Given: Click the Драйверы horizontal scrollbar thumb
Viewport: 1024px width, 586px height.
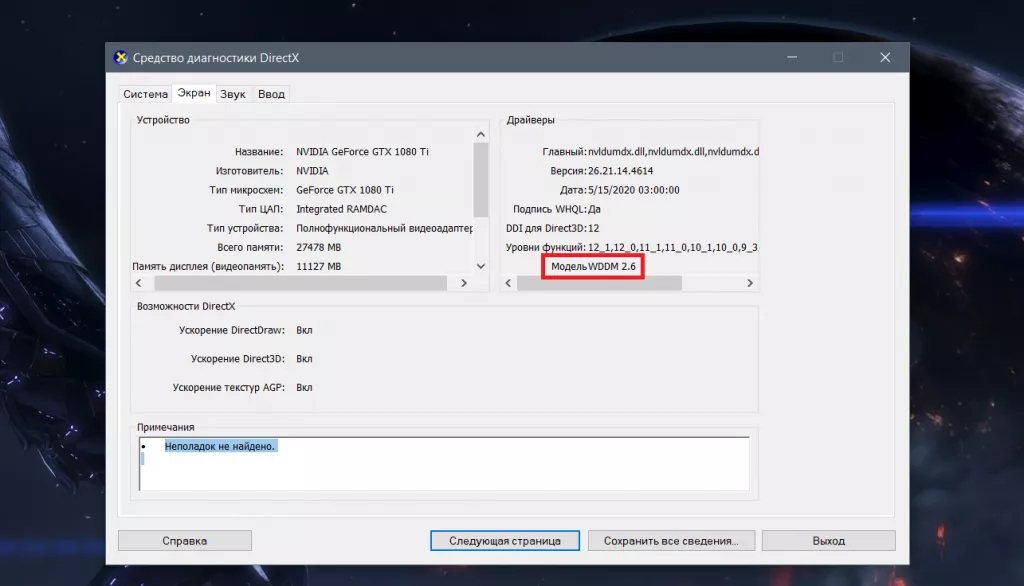Looking at the screenshot, I should coord(598,283).
